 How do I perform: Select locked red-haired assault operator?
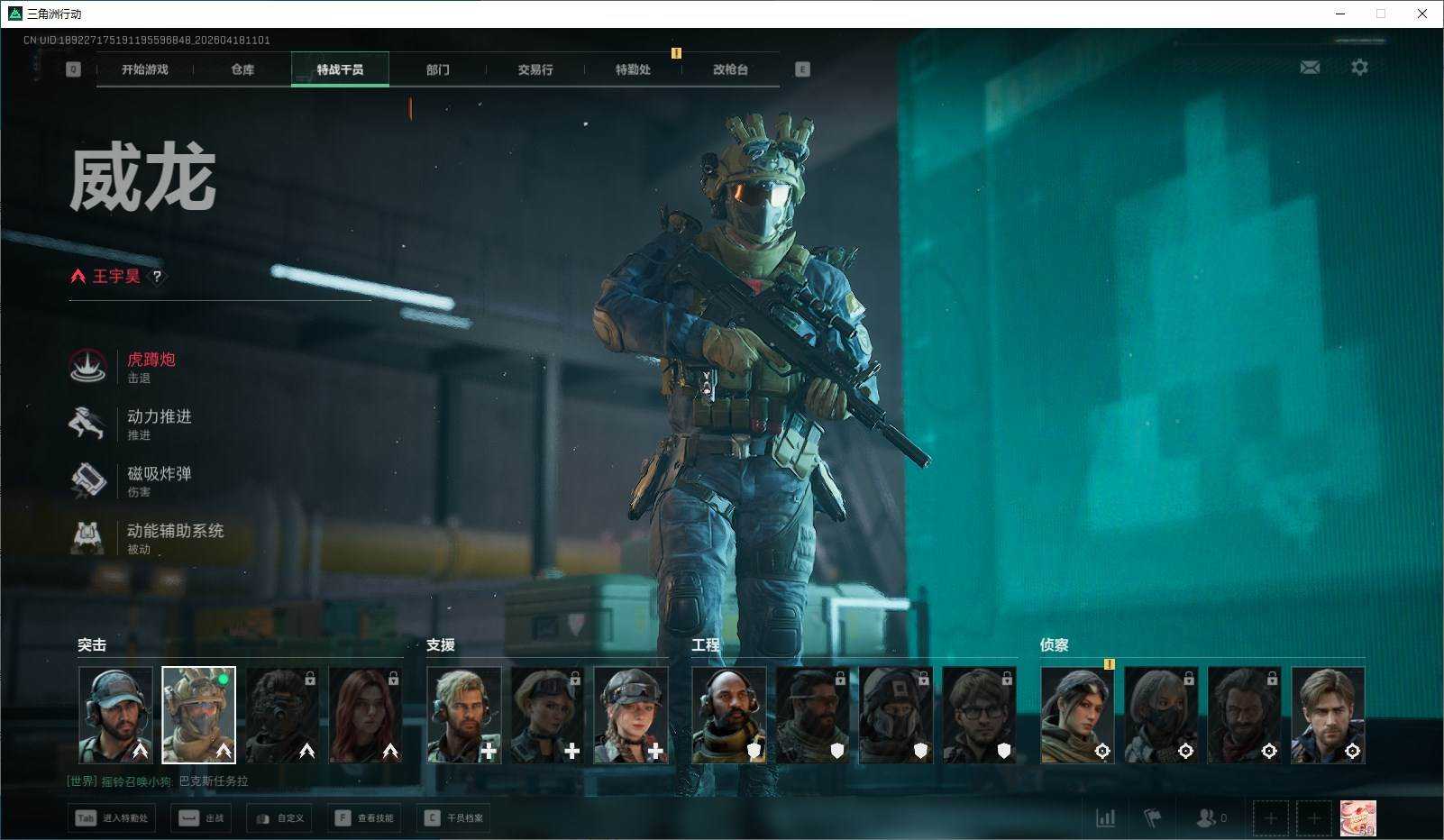[366, 715]
